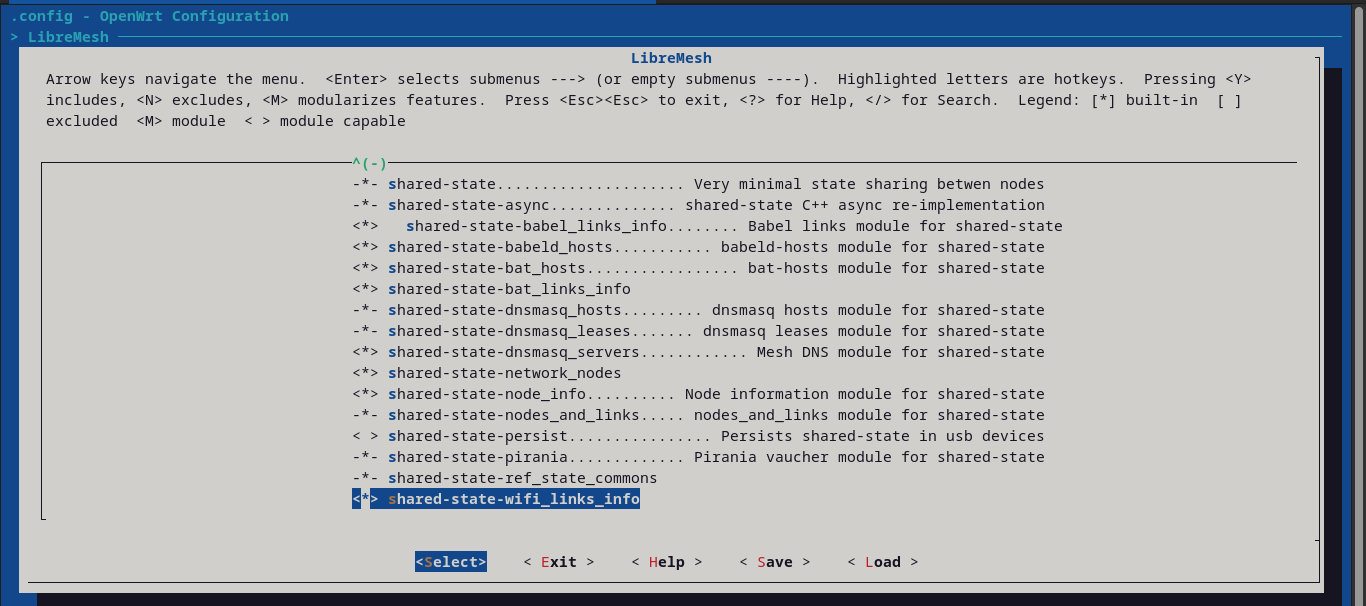Click 'Arrow keys navigate the menu.' help text
This screenshot has height=606, width=1366.
tap(176, 79)
